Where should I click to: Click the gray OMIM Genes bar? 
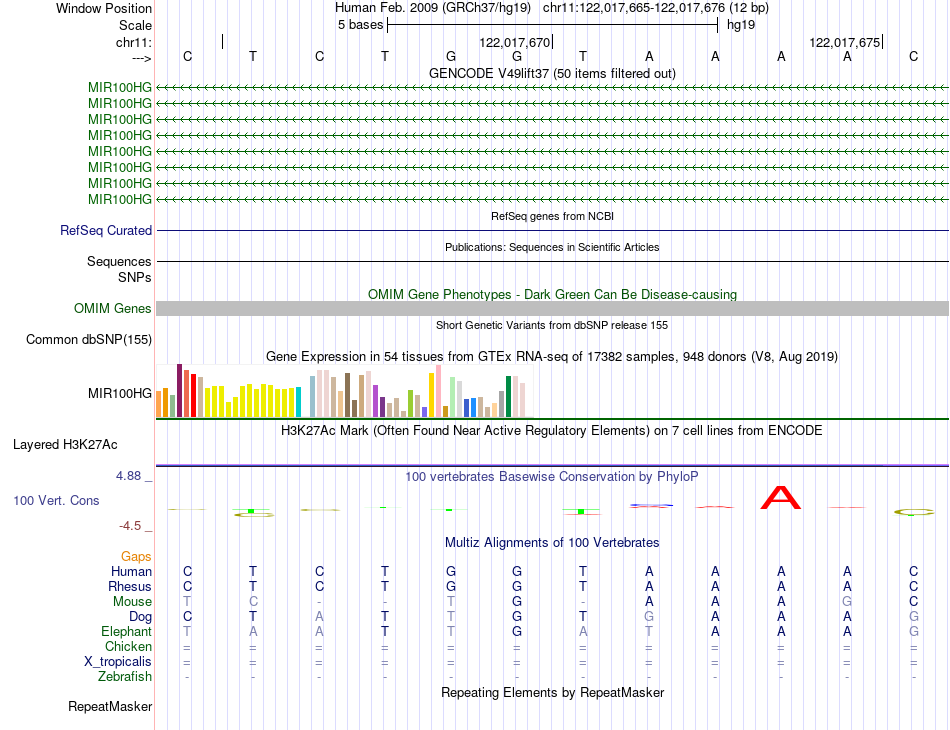[x=552, y=308]
